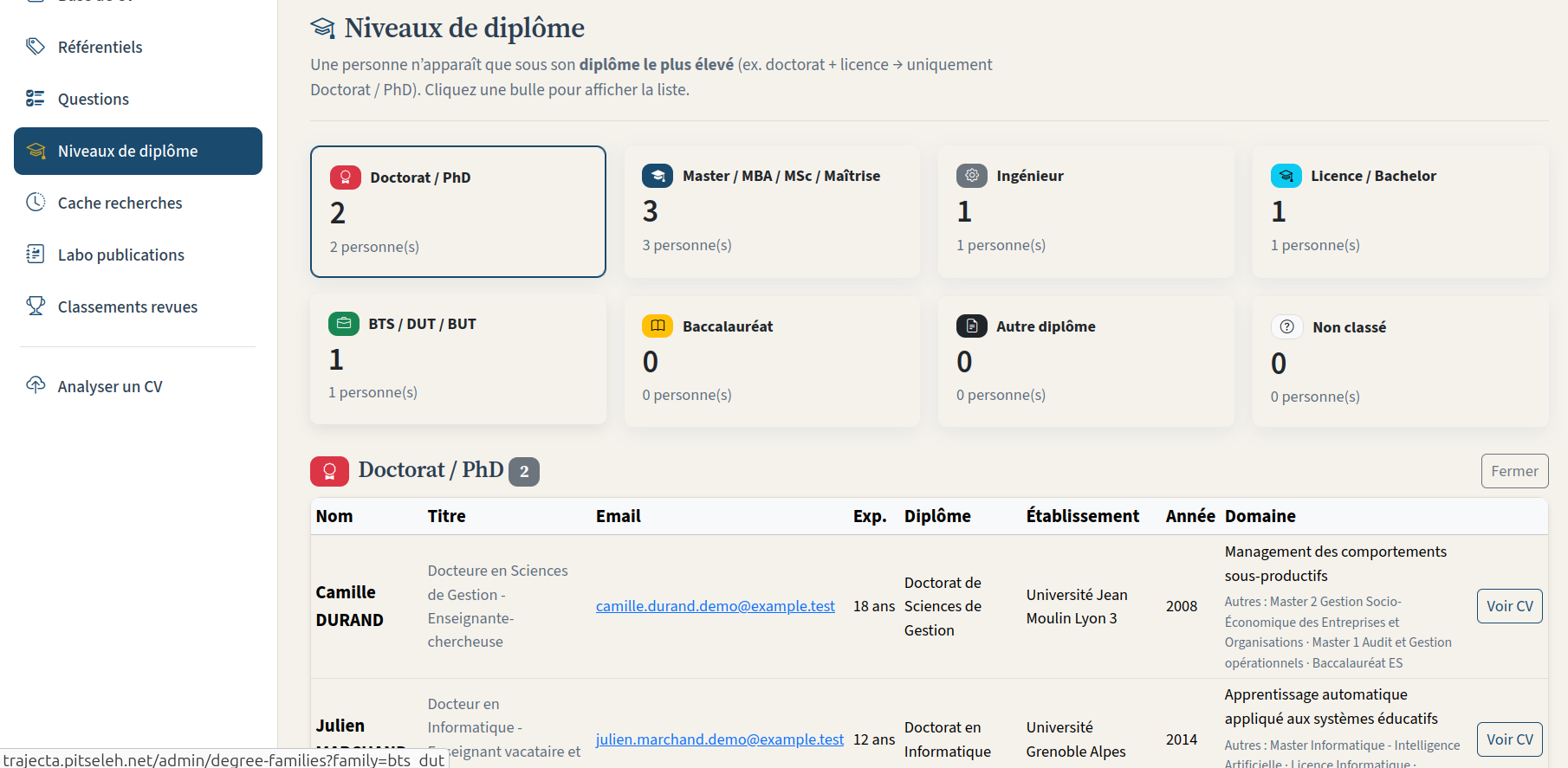Click the green BTS / DUT / BUT icon
Viewport: 1568px width, 768px height.
point(344,324)
